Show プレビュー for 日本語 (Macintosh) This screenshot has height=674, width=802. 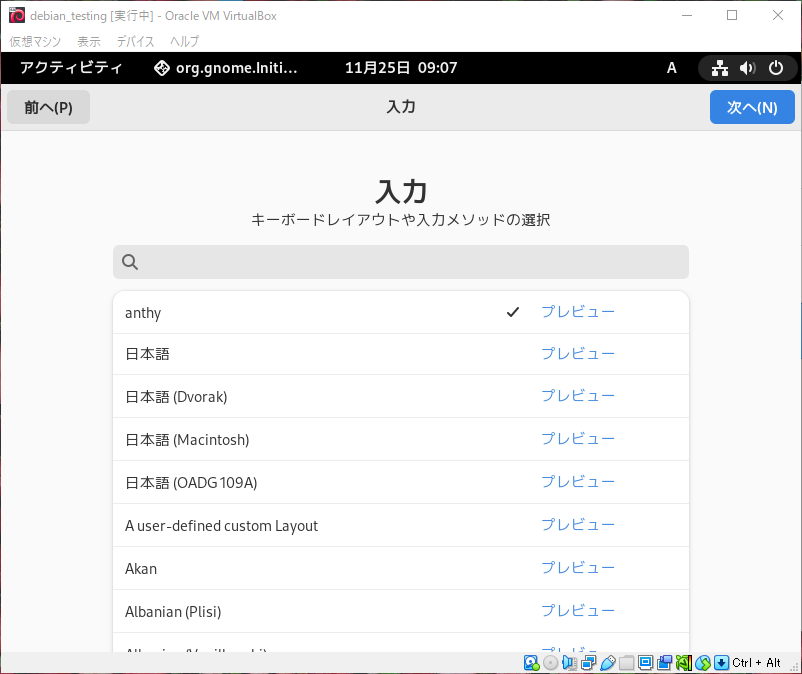click(578, 439)
